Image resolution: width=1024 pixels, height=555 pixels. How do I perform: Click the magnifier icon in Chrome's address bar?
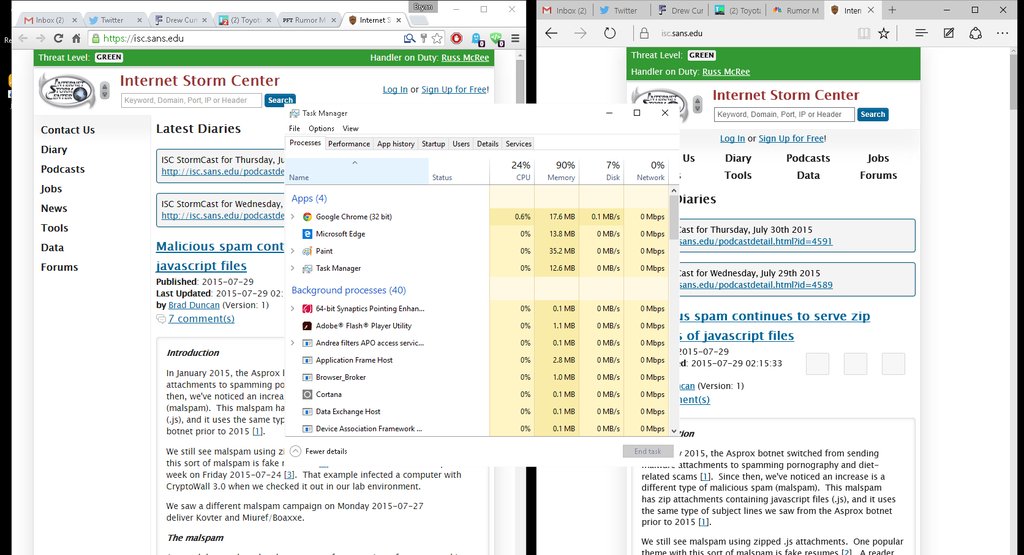tap(409, 39)
